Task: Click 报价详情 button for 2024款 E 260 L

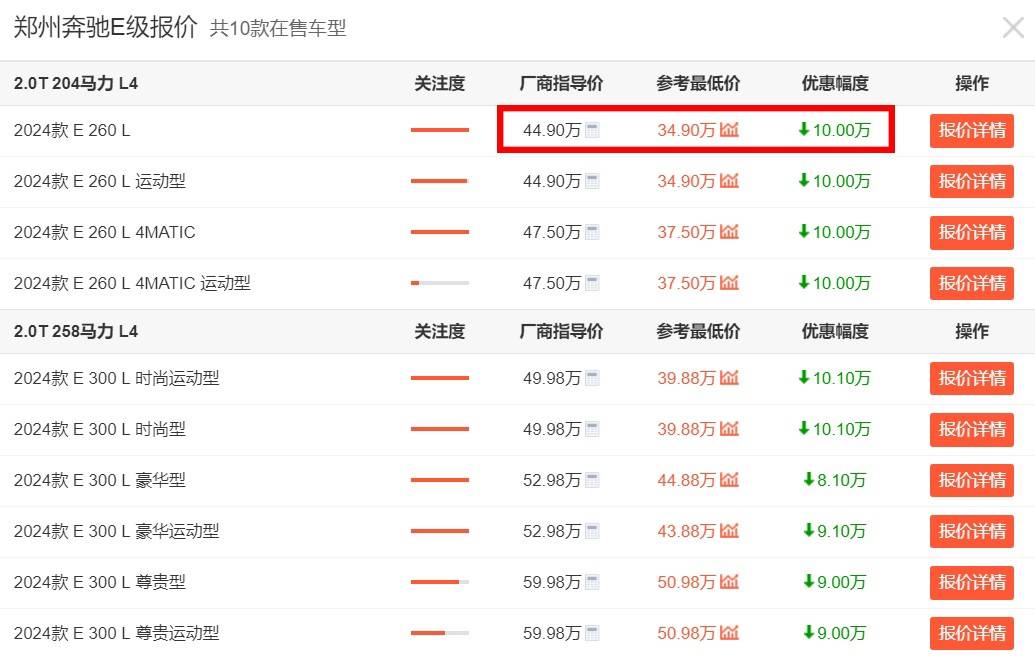Action: point(971,131)
